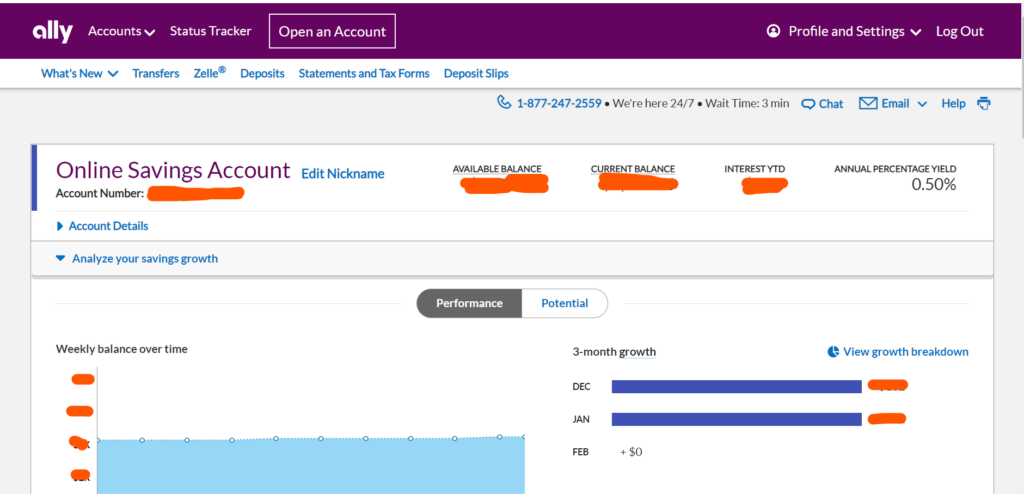This screenshot has height=494, width=1024.
Task: Click the DEC growth bar
Action: 737,387
